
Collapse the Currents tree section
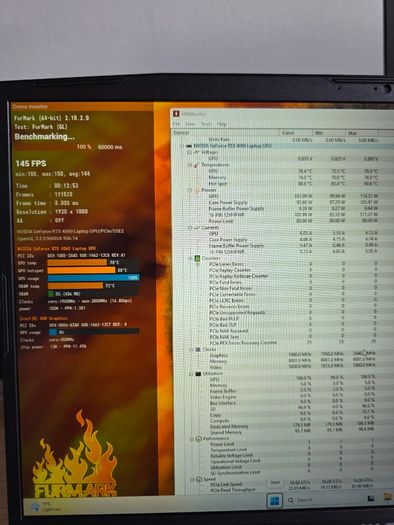click(190, 228)
